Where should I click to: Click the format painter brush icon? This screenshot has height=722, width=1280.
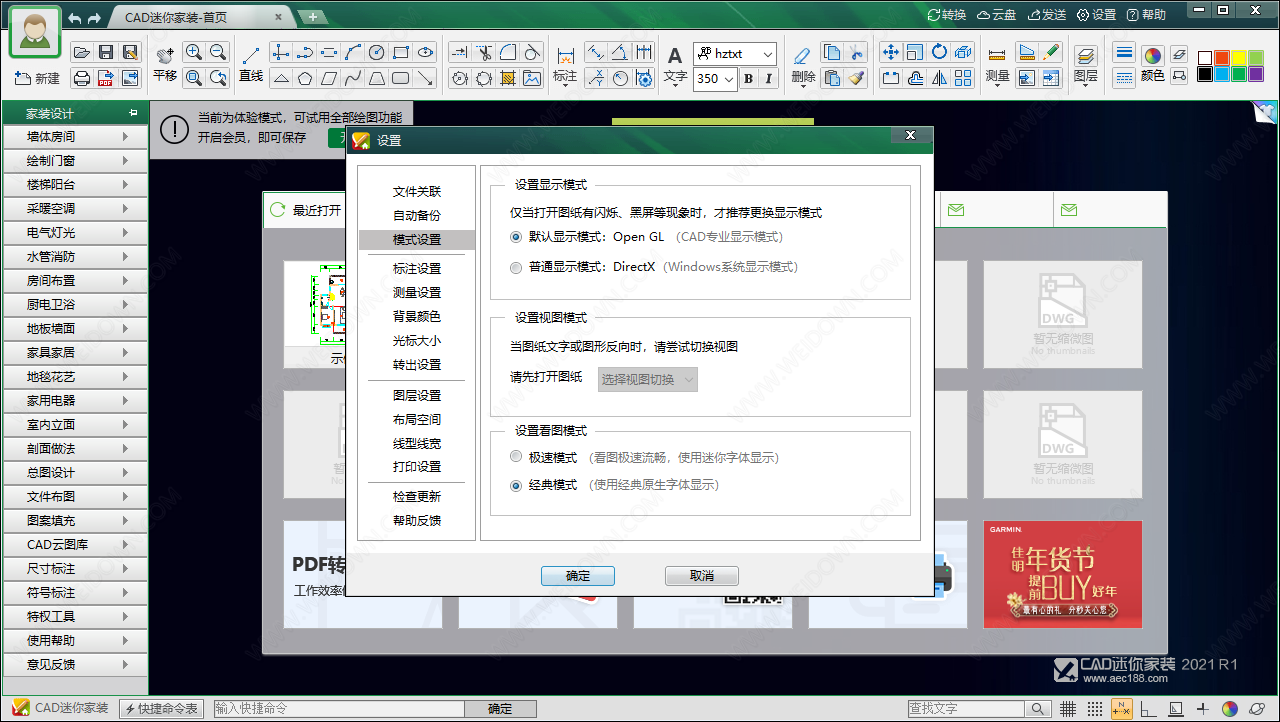pyautogui.click(x=856, y=78)
